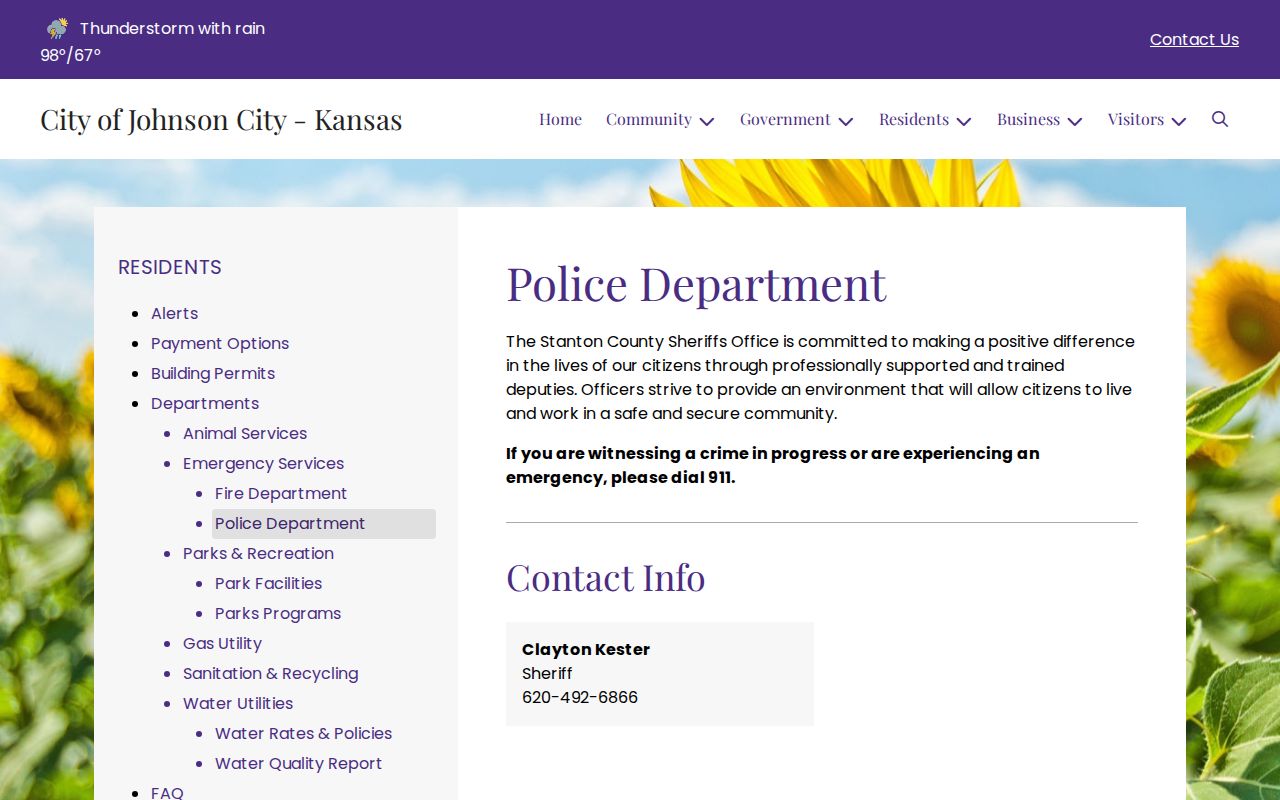Image resolution: width=1280 pixels, height=800 pixels.
Task: Open Parks Programs in the sidebar
Action: (x=278, y=613)
